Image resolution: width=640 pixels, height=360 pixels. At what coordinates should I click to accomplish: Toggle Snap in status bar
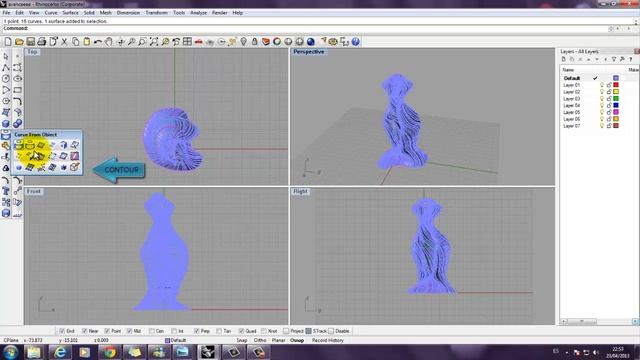242,340
